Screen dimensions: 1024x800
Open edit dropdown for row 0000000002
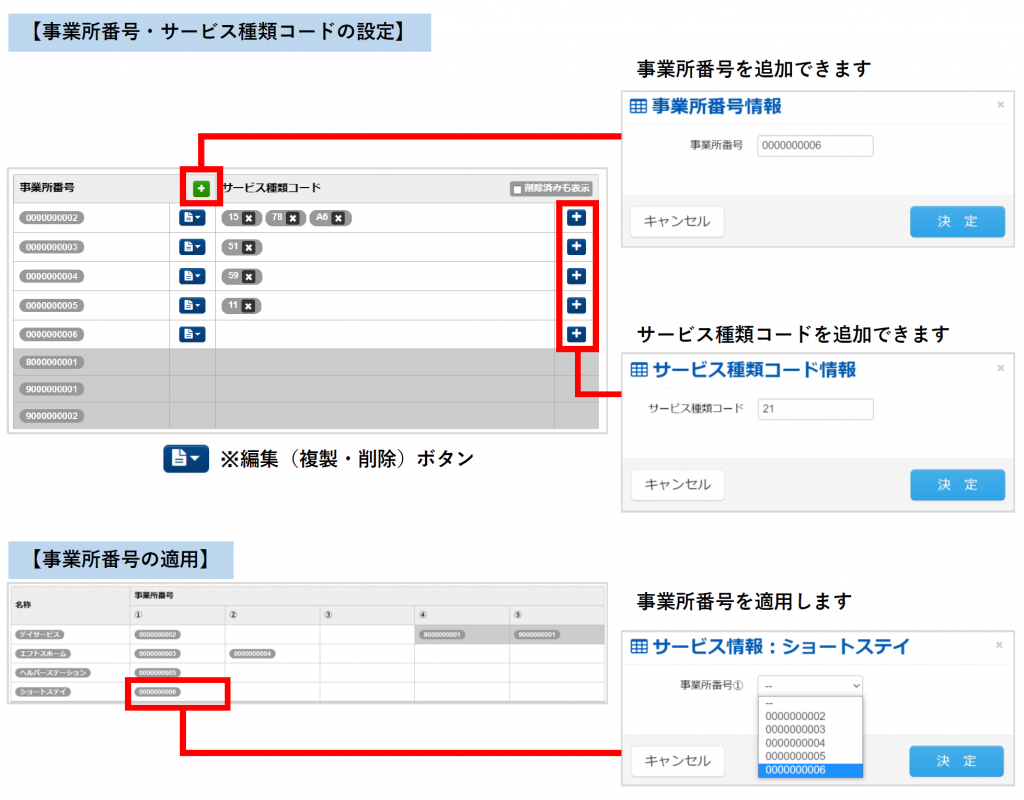[191, 218]
